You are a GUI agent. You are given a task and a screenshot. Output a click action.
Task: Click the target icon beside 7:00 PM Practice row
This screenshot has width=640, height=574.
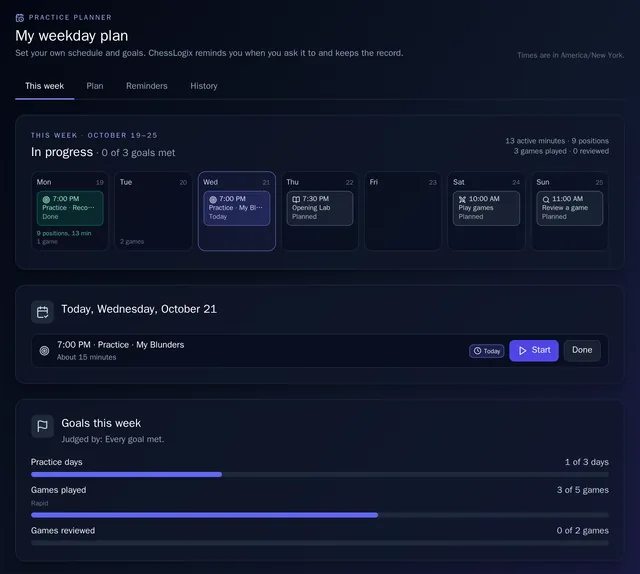tap(44, 350)
